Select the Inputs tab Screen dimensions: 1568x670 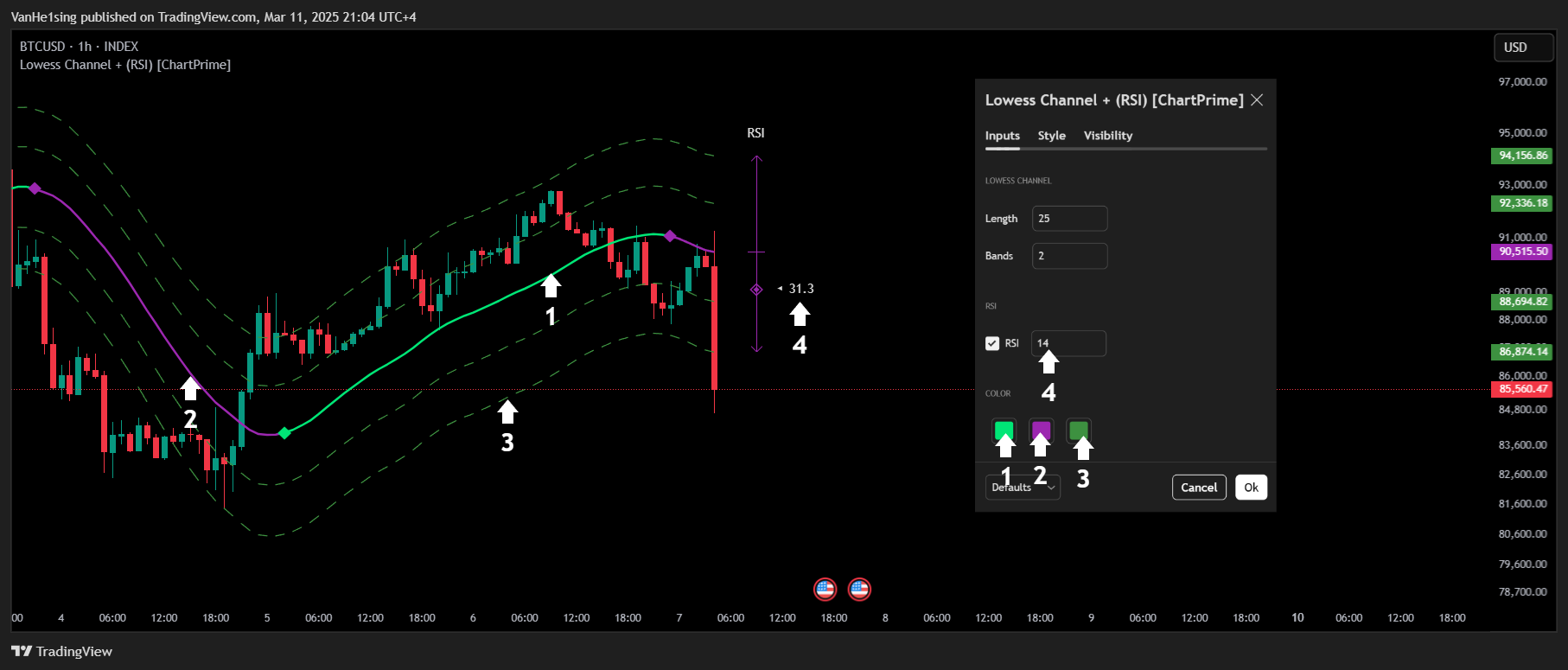[x=1002, y=136]
